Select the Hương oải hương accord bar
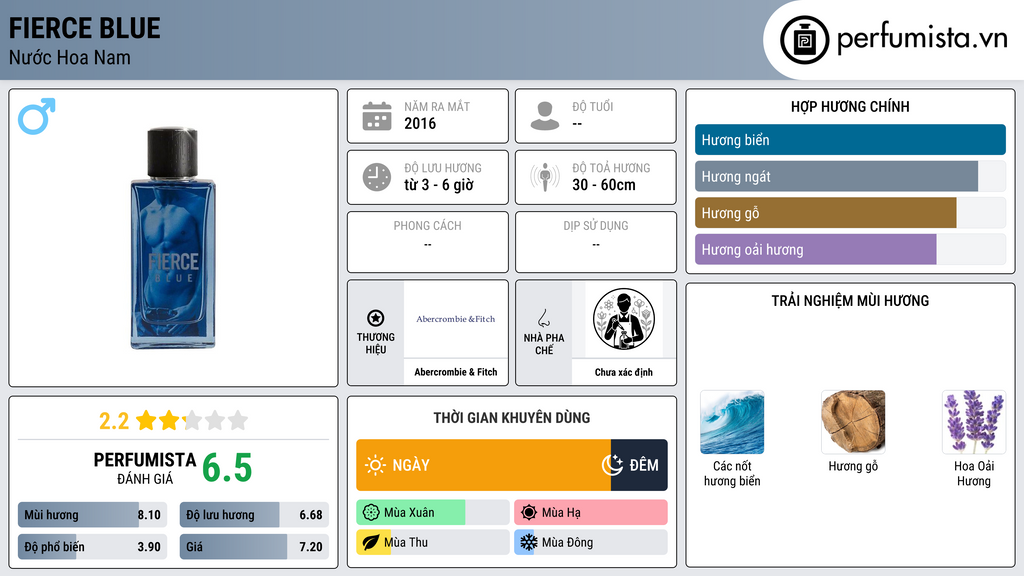Screen dimensions: 1024x576 tap(850, 249)
